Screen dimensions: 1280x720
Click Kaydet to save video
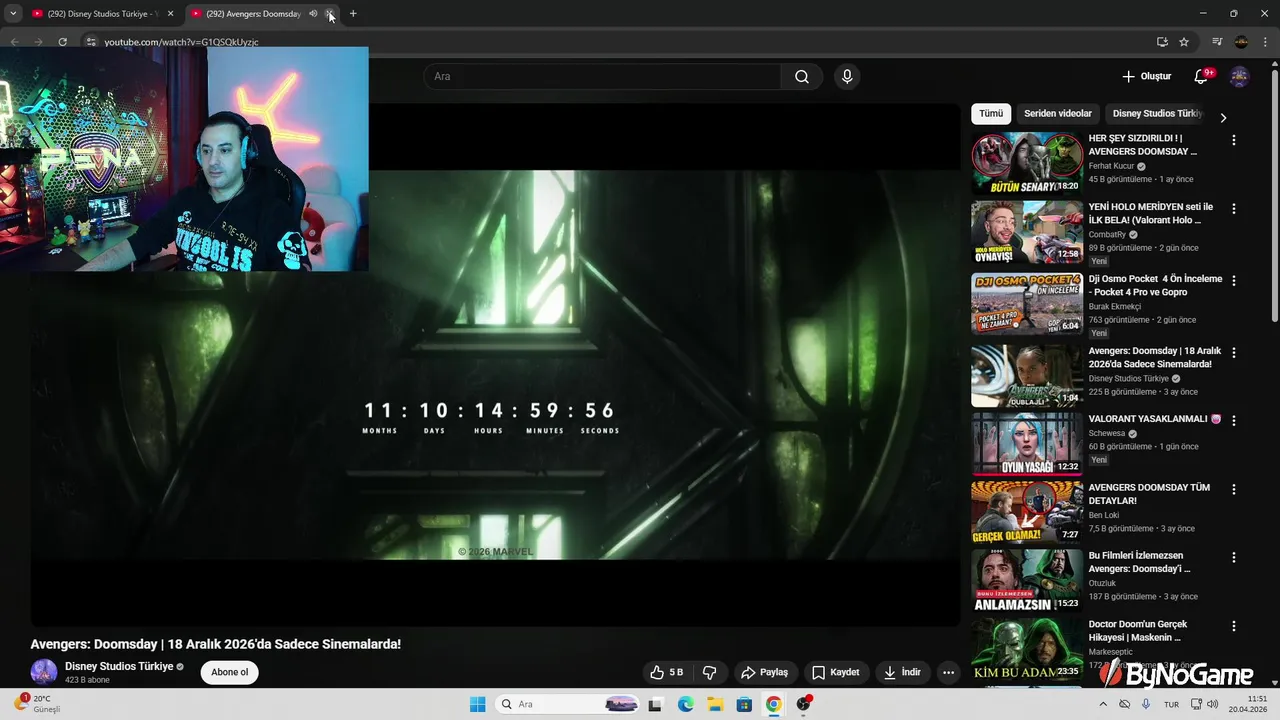[x=835, y=673]
